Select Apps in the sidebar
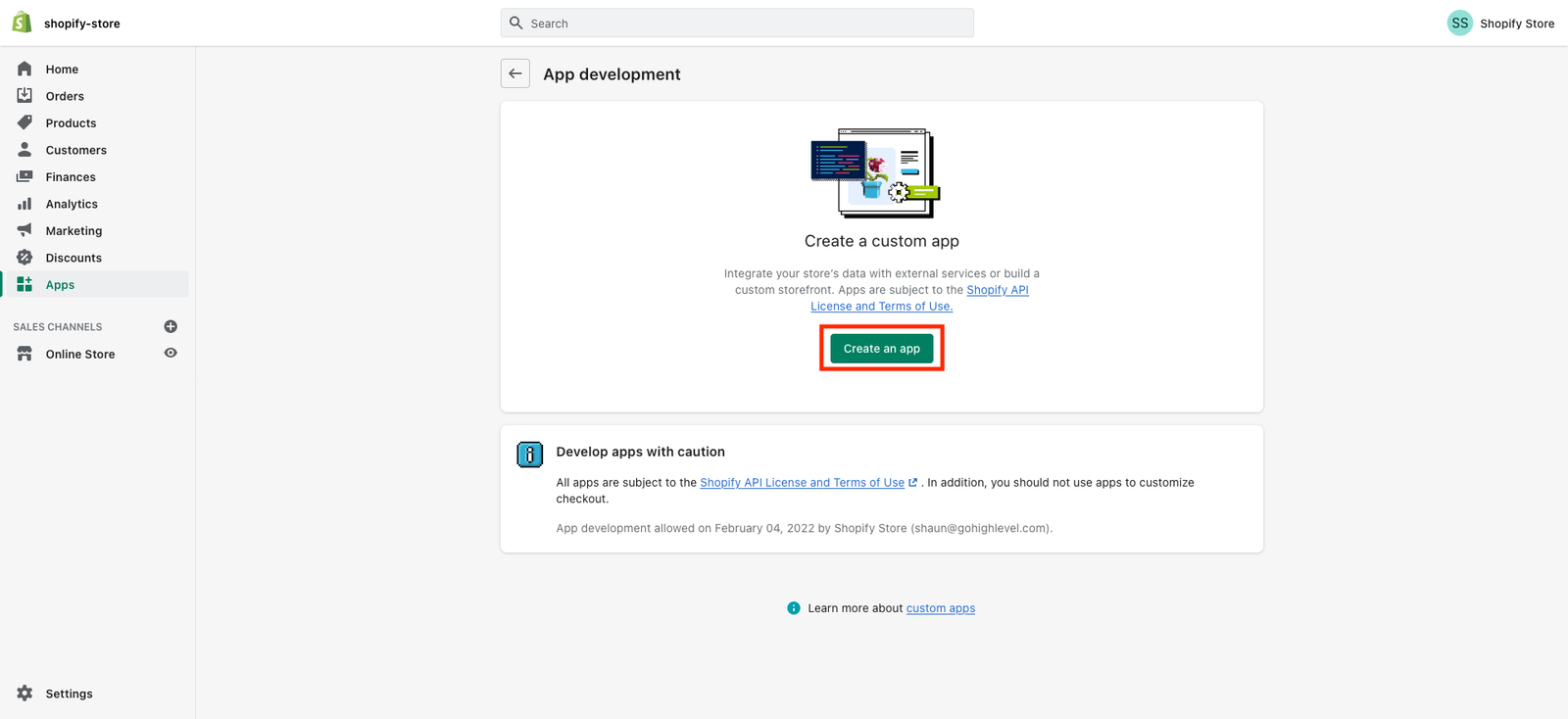This screenshot has height=719, width=1568. coord(60,285)
